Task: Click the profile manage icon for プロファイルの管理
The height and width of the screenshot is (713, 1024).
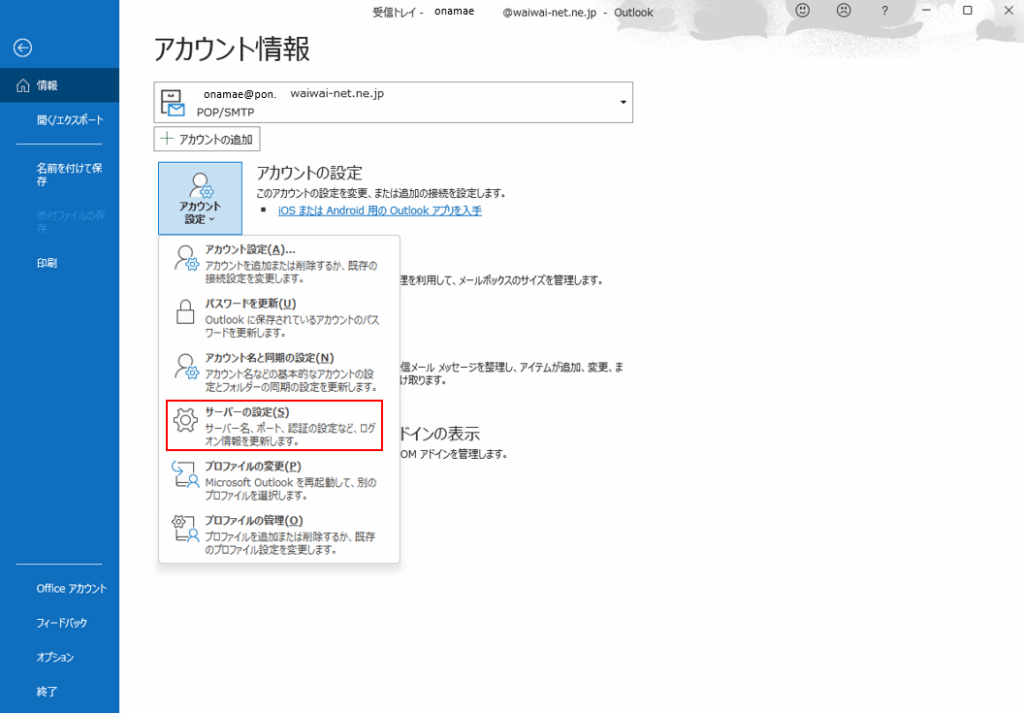Action: [185, 529]
